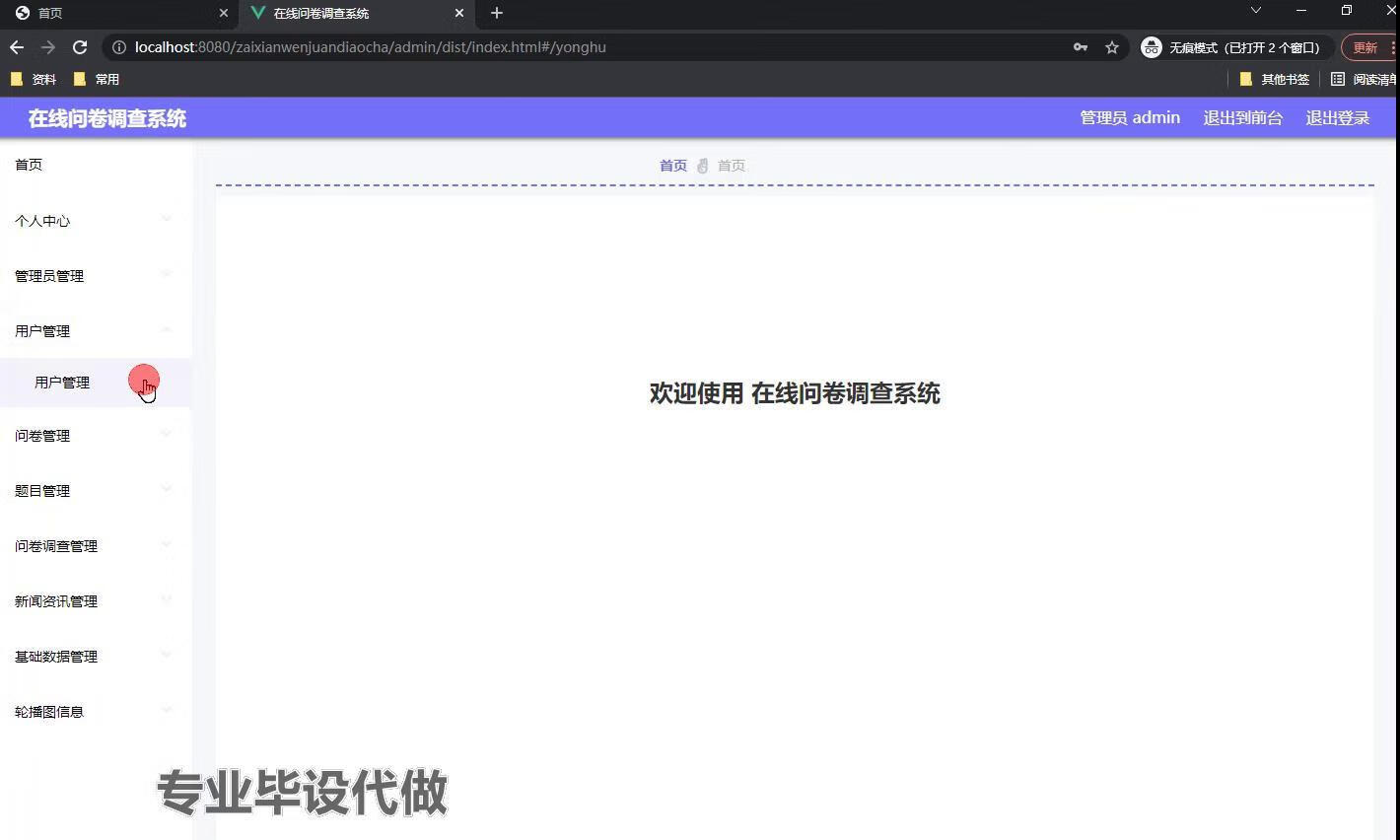Click 管理员 admin in the header
Image resolution: width=1400 pixels, height=840 pixels.
coord(1130,118)
